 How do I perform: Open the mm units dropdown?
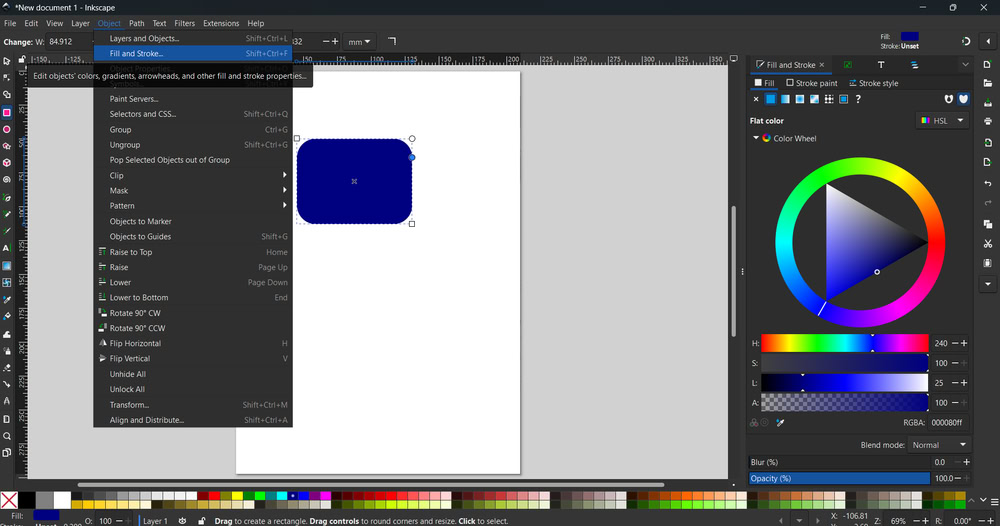358,41
